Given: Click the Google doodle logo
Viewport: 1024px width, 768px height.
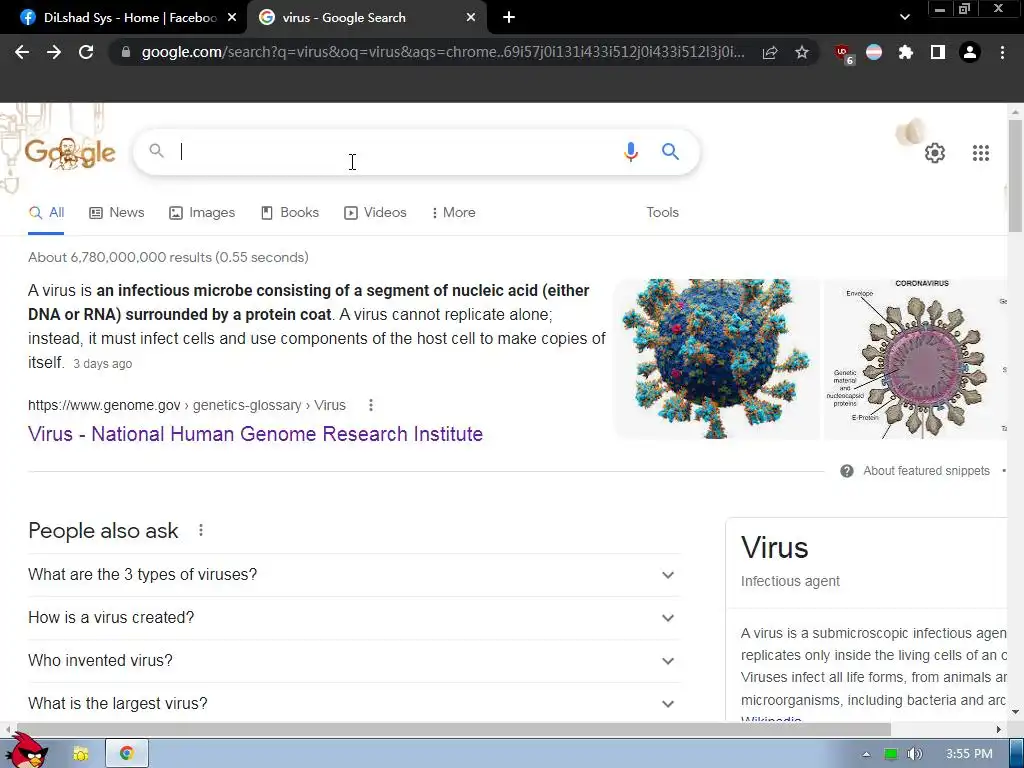Looking at the screenshot, I should [70, 152].
